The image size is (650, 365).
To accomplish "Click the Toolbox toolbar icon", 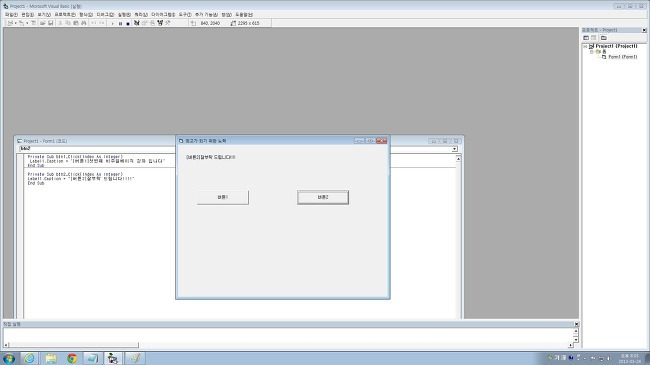I will (168, 23).
